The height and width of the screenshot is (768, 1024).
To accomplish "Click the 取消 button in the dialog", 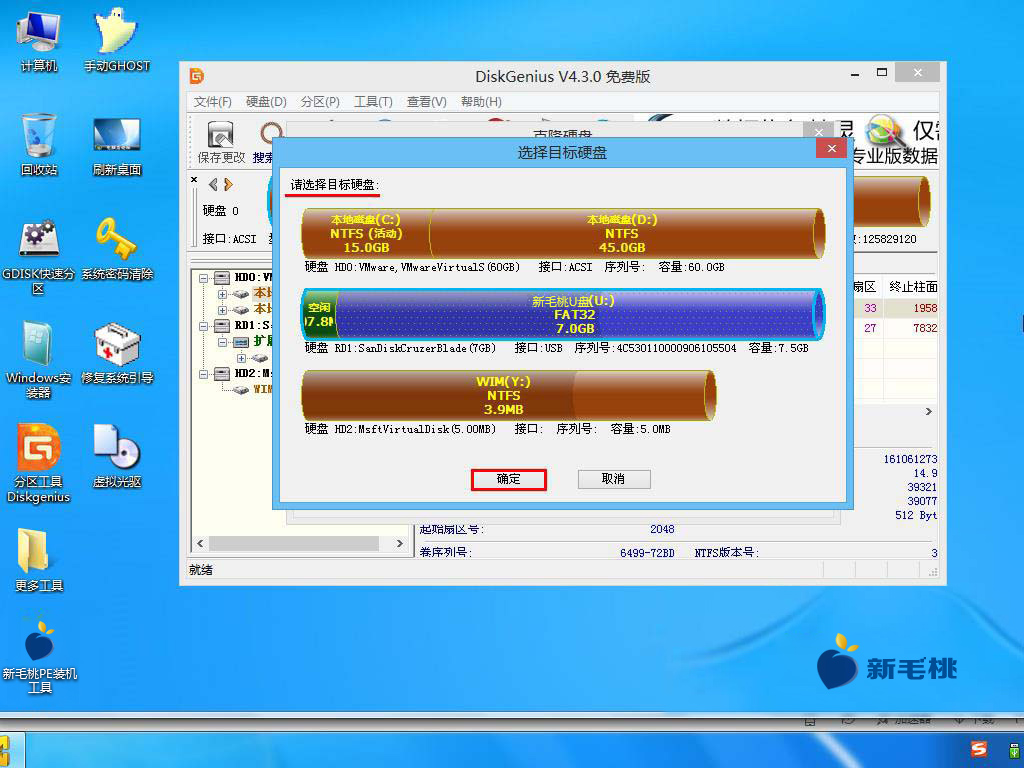I will coord(614,479).
